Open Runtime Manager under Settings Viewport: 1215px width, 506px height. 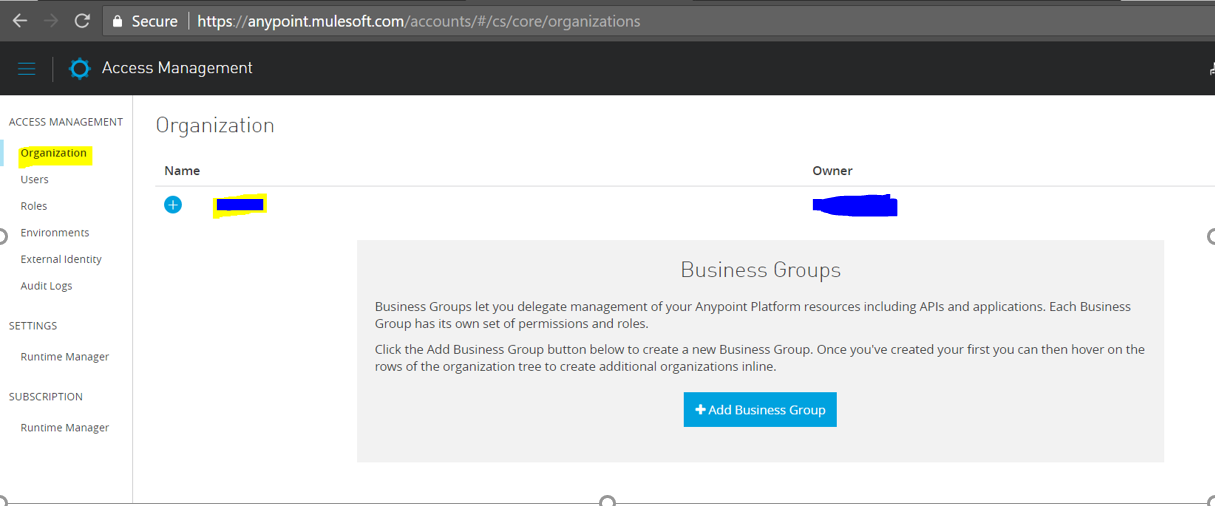[x=65, y=357]
